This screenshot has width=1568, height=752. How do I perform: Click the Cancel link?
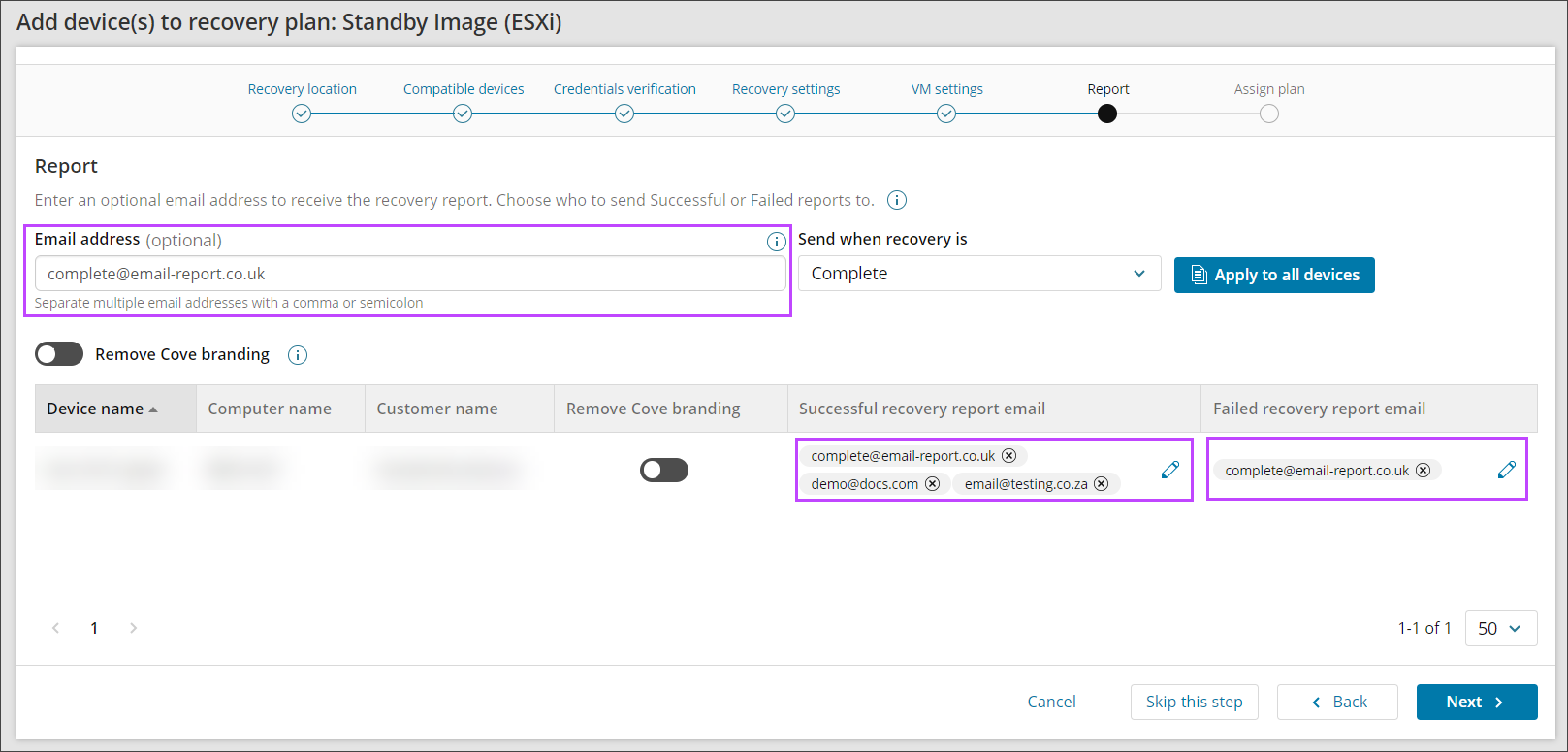click(x=1051, y=702)
